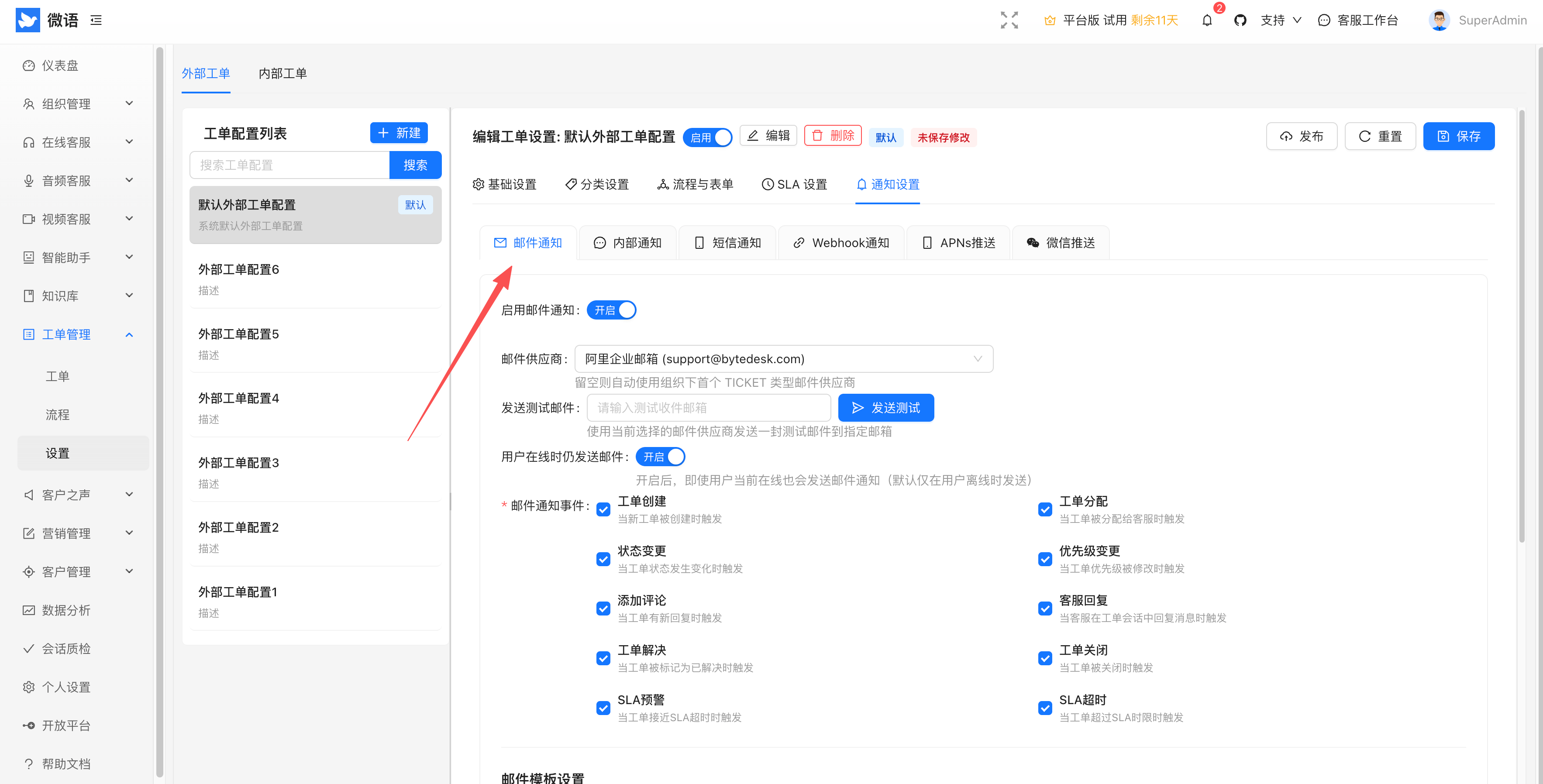Select 外部工单配置6 in the list
The image size is (1543, 784).
coord(316,279)
